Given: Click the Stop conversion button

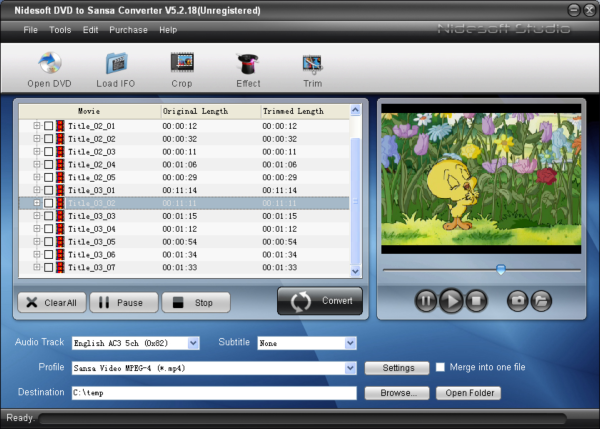Looking at the screenshot, I should pos(196,303).
